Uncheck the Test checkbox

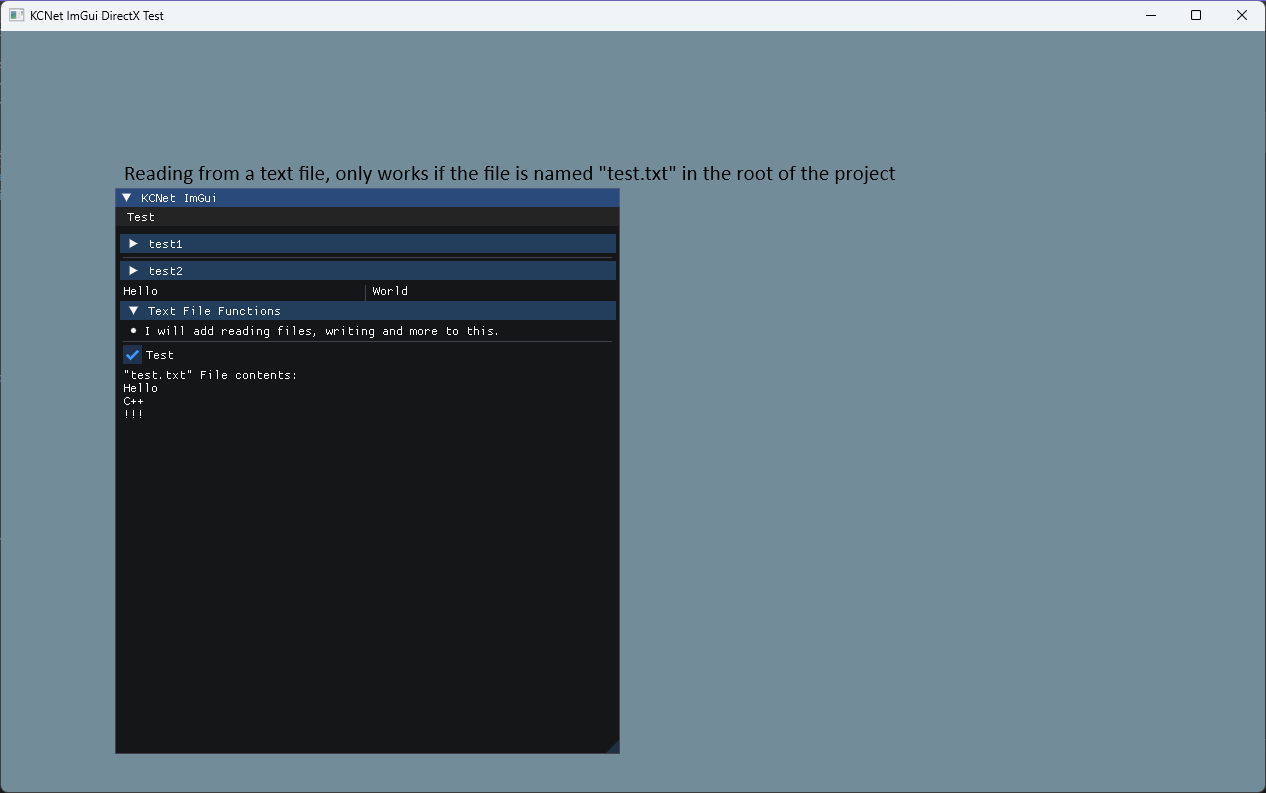(x=132, y=355)
